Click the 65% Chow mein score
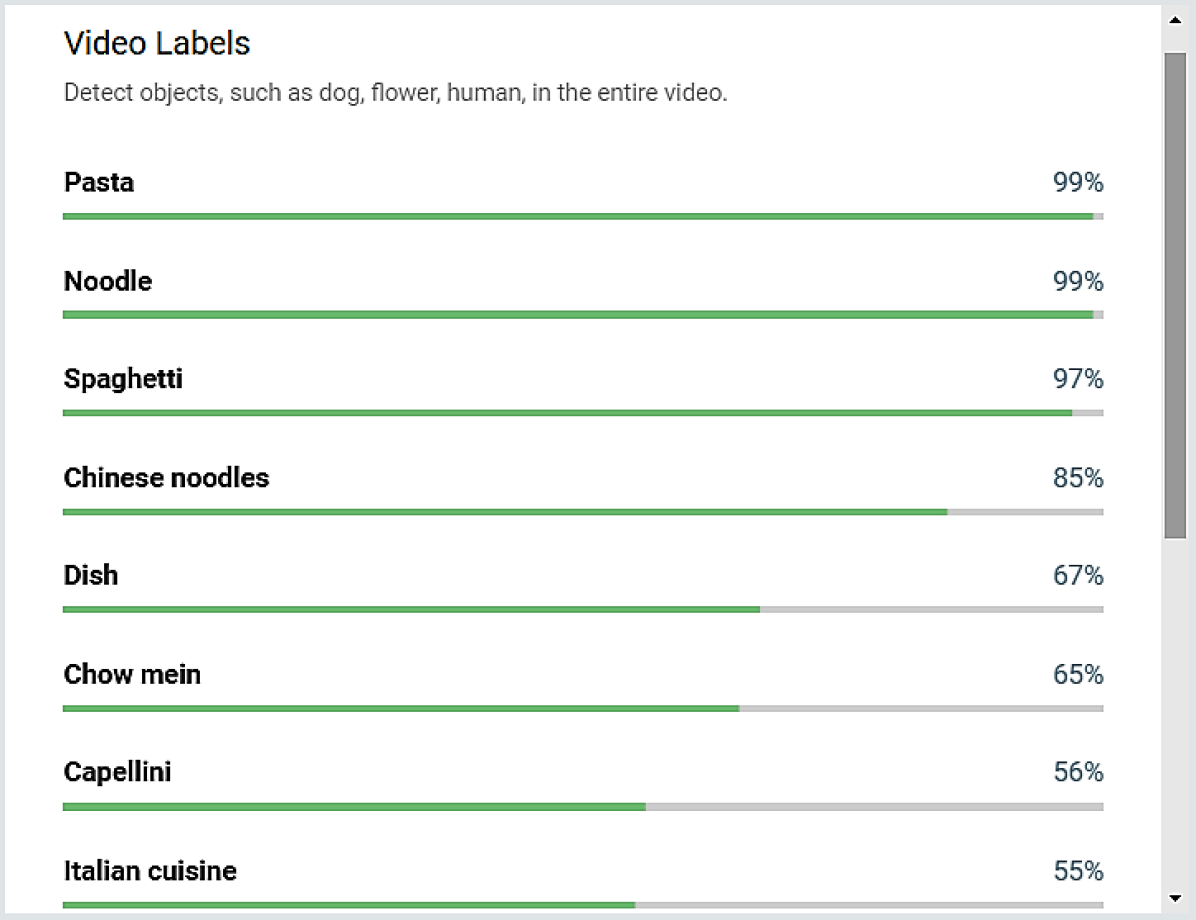This screenshot has height=920, width=1196. click(1078, 674)
